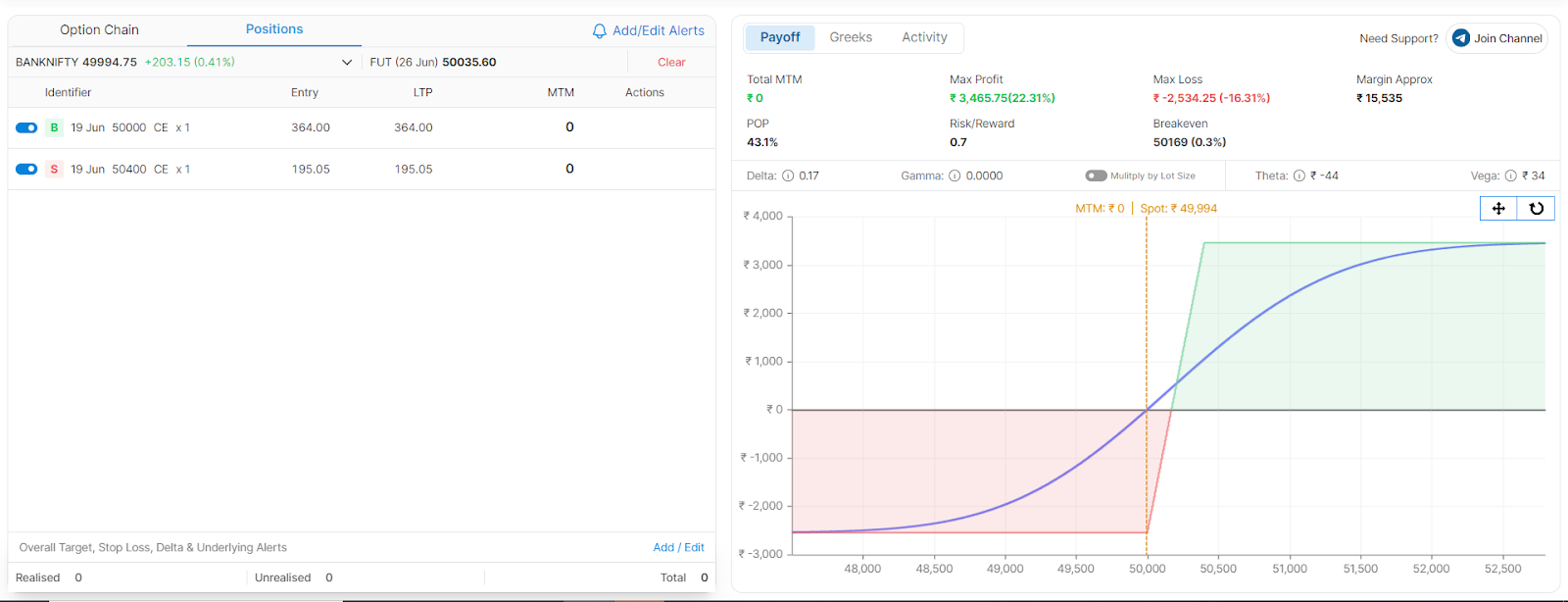Switch to the Option Chain tab

click(x=99, y=30)
